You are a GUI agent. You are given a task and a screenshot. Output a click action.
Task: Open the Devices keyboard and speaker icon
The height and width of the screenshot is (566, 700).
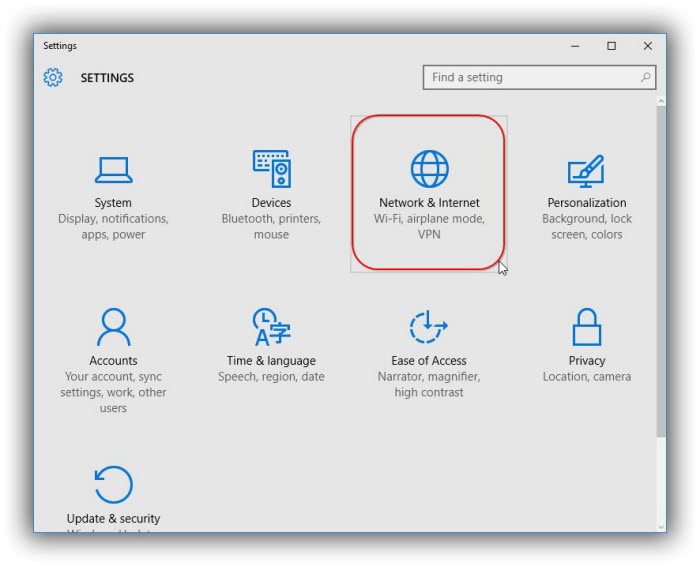pos(271,168)
